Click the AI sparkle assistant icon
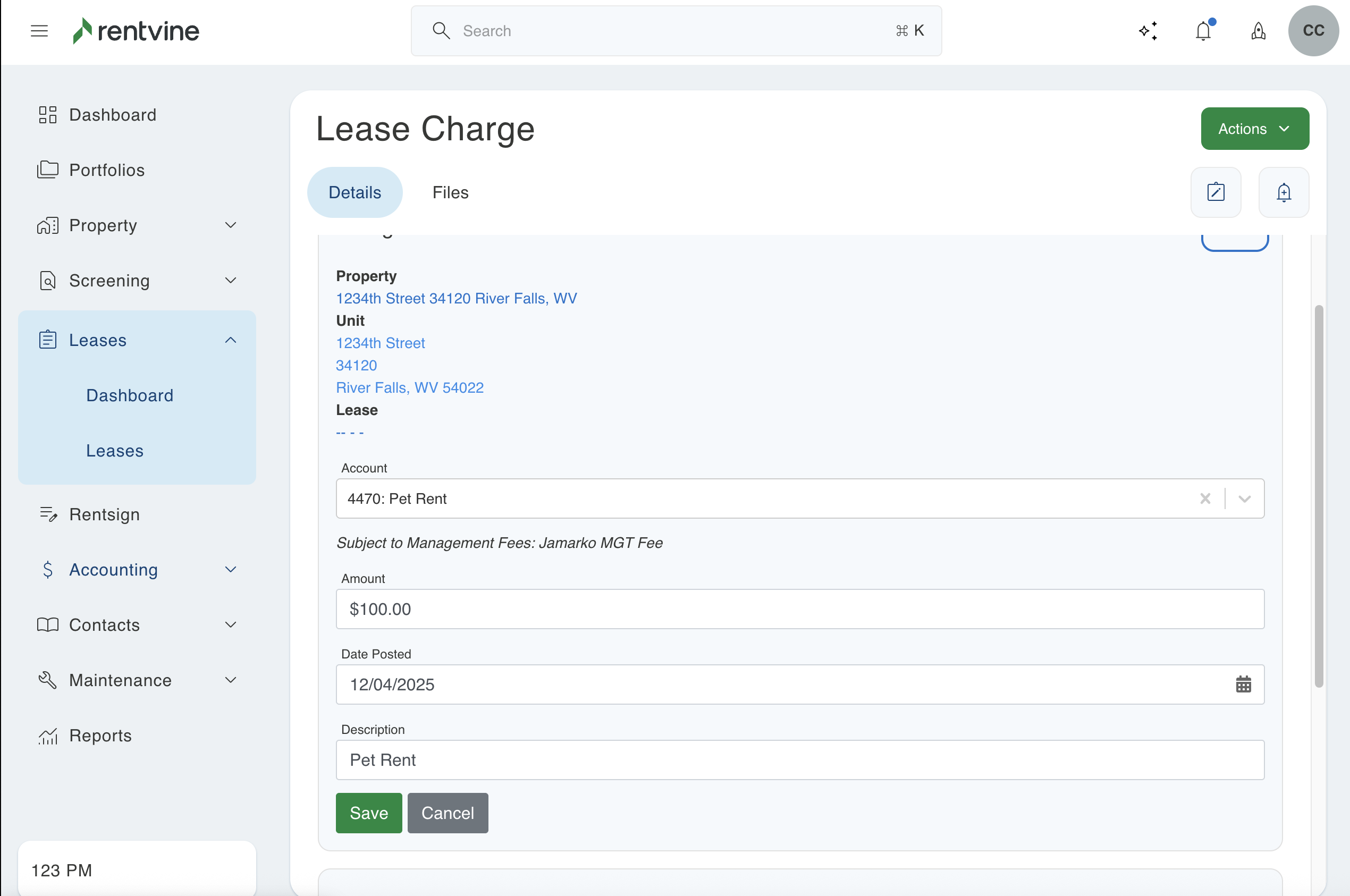Viewport: 1350px width, 896px height. (1148, 31)
